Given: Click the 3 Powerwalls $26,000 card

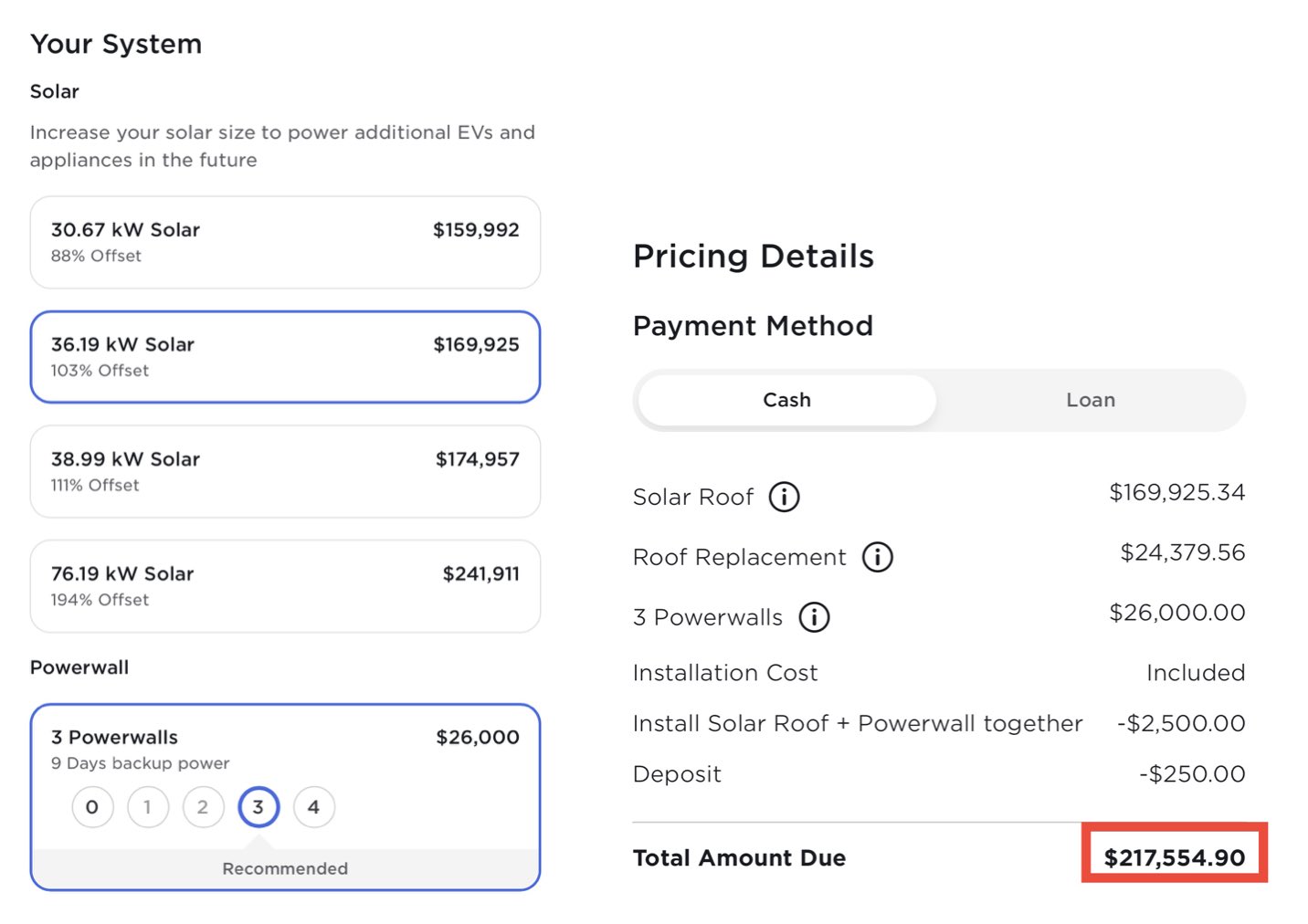Looking at the screenshot, I should pos(285,748).
